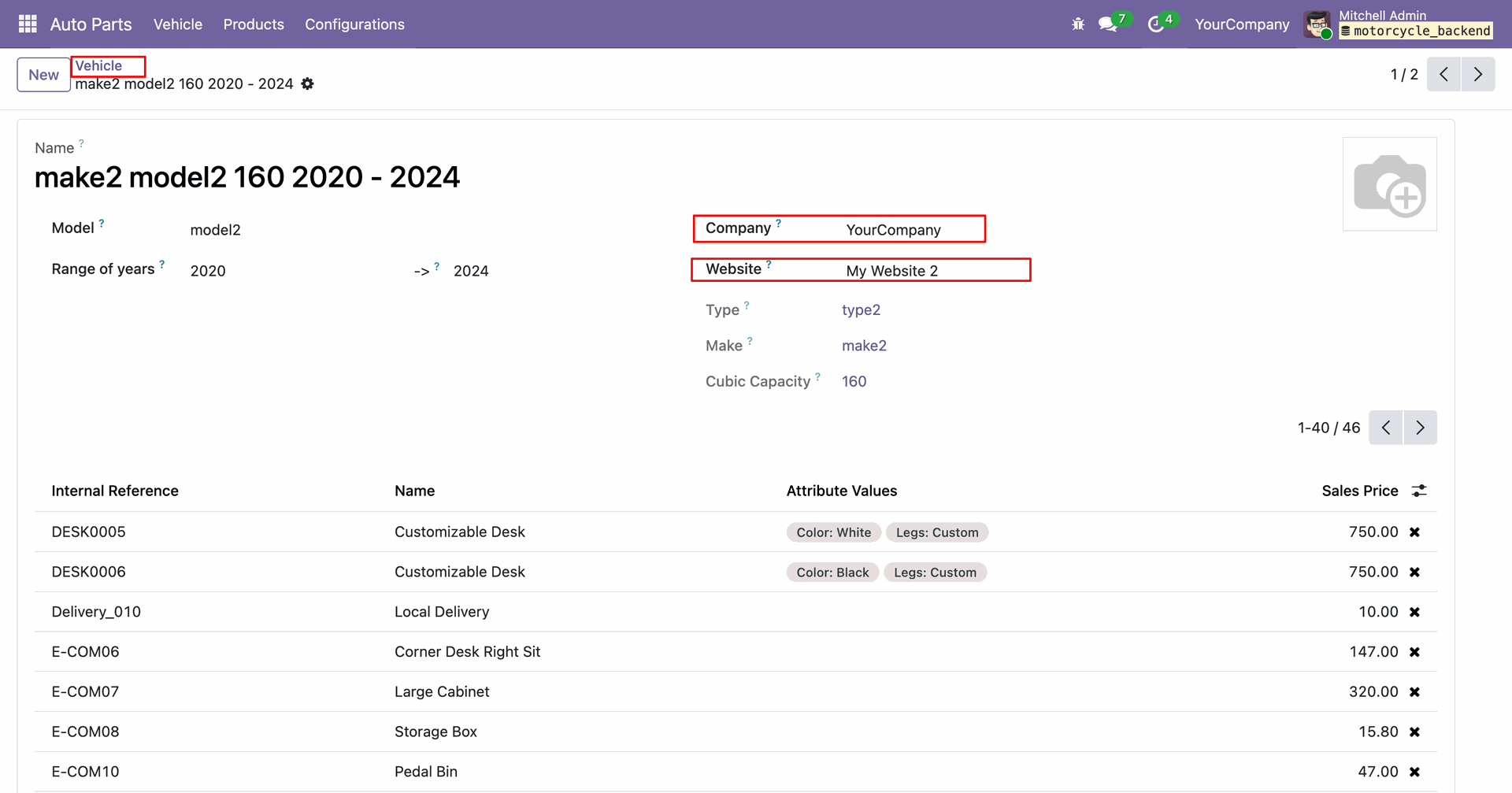Open column options adjust icon
This screenshot has width=1512, height=793.
(1419, 491)
